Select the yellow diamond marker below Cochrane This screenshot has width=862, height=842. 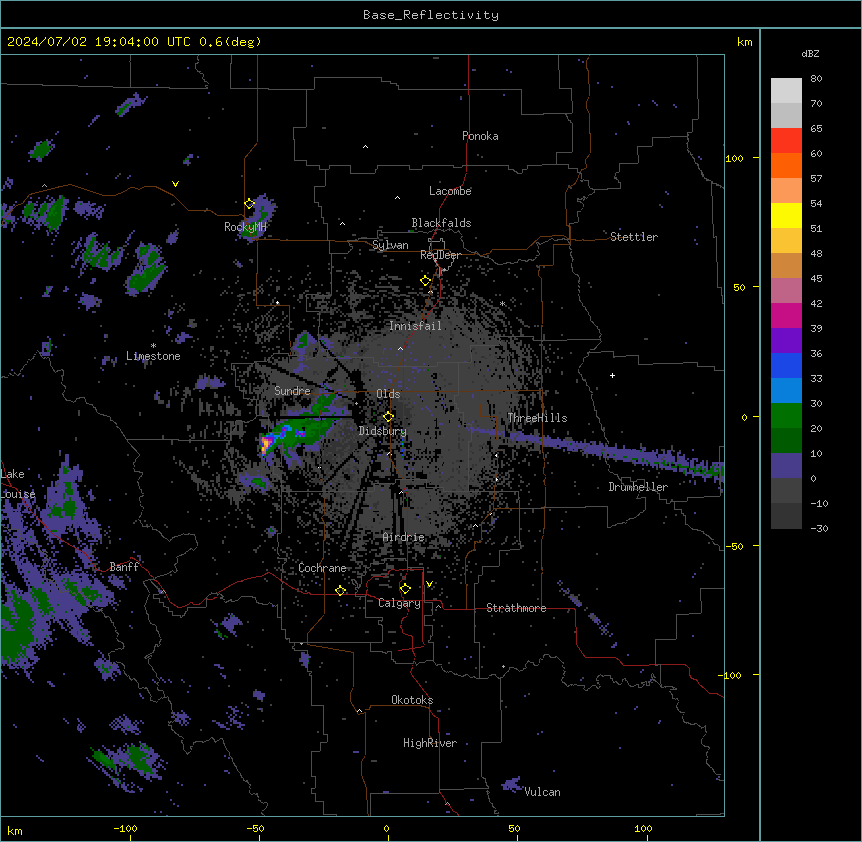(x=340, y=591)
